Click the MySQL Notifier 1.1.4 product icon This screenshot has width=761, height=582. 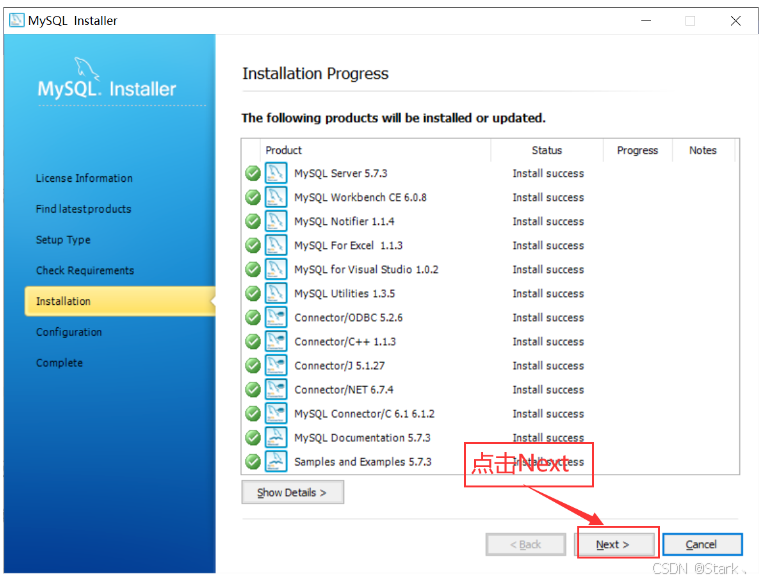[x=276, y=221]
